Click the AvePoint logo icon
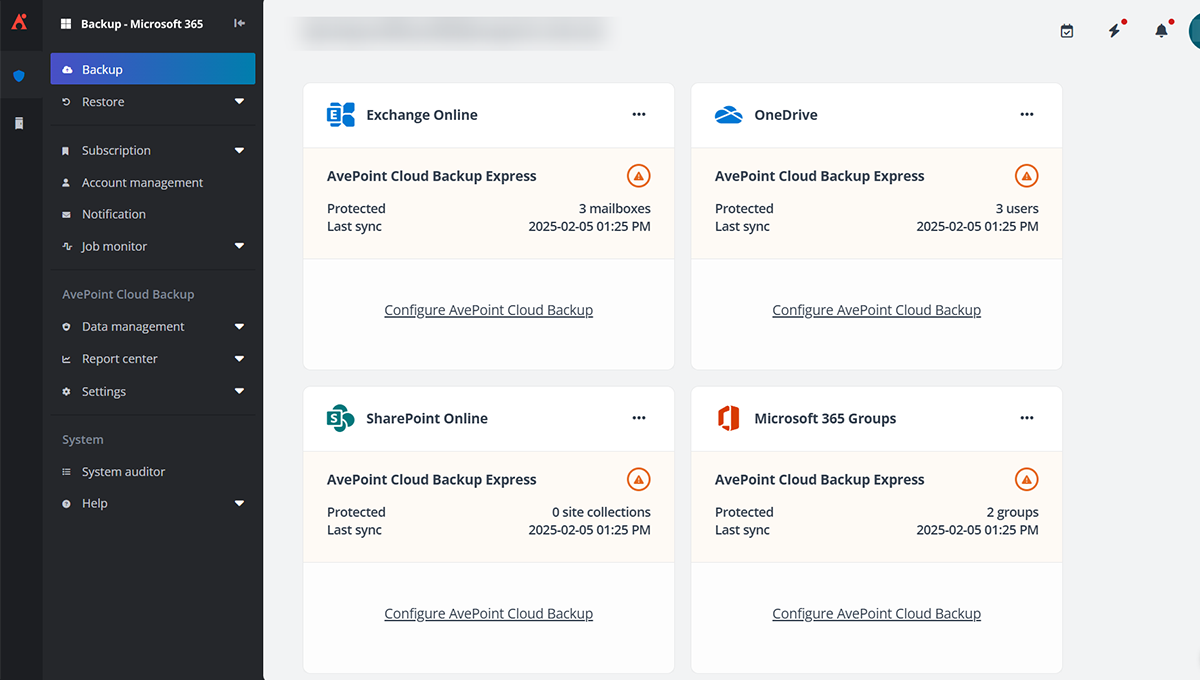Viewport: 1200px width, 680px height. [18, 20]
